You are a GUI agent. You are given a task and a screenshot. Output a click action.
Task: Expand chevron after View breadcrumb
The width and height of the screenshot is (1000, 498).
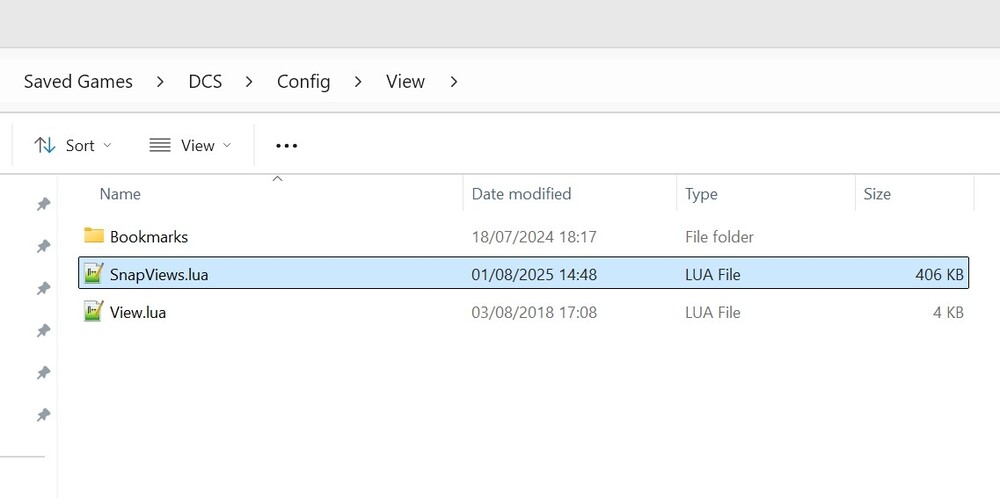(x=454, y=82)
